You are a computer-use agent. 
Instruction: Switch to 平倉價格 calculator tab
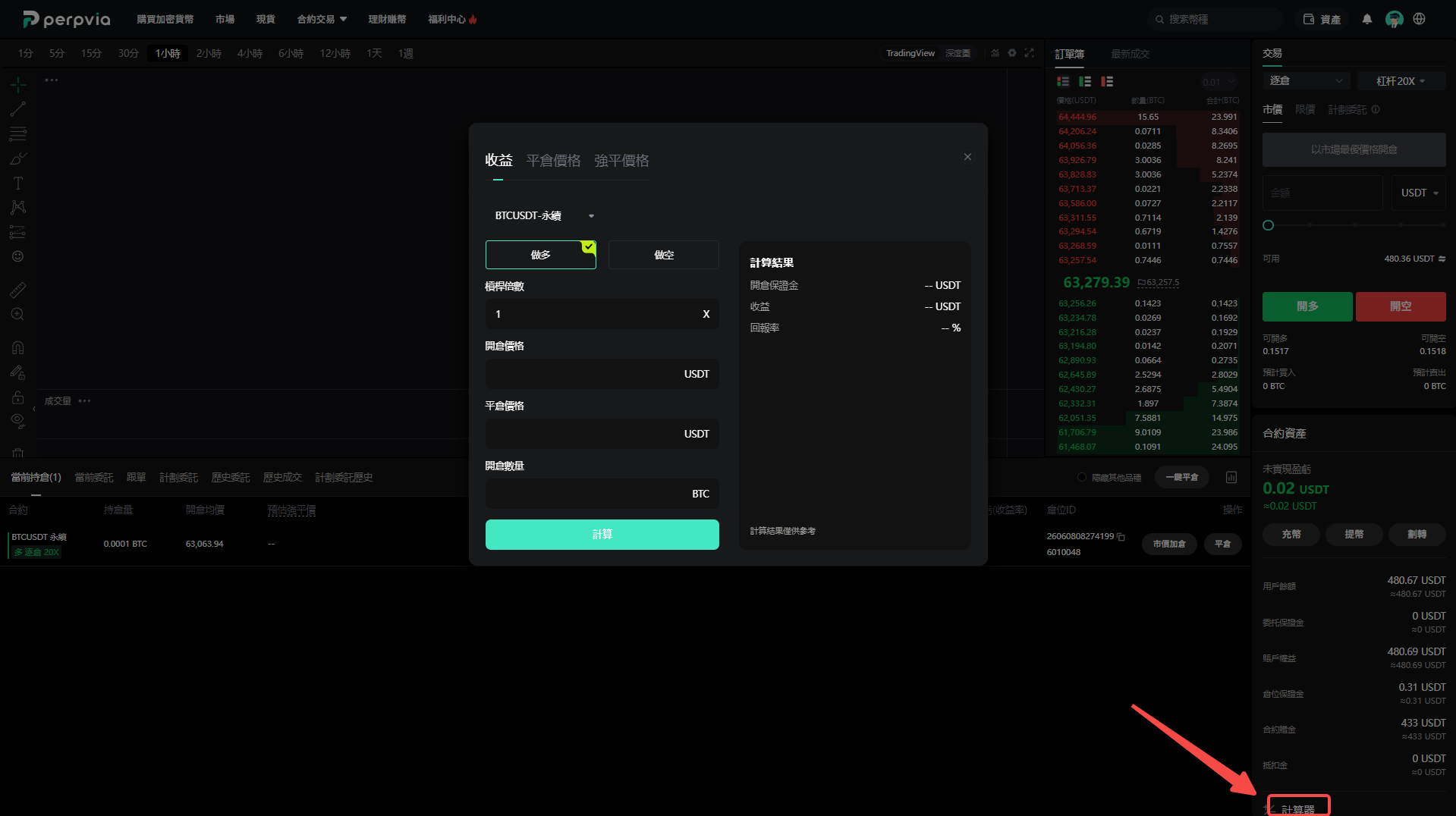coord(553,161)
